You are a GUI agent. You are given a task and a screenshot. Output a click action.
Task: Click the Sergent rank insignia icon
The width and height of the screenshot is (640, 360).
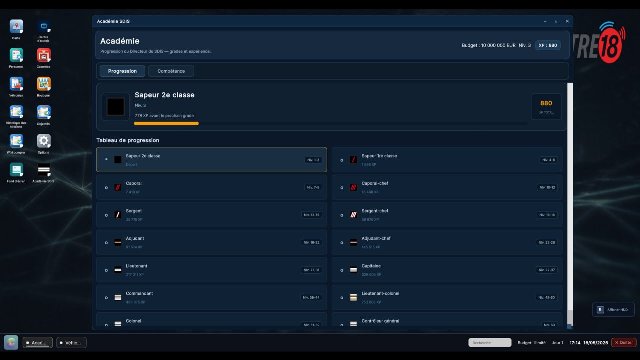pos(118,215)
